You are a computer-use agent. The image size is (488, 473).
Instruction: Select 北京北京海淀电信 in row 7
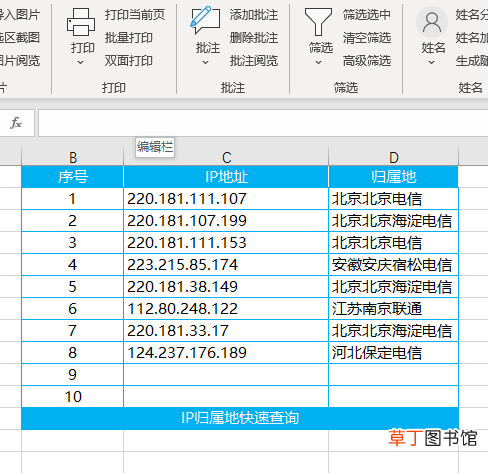[x=393, y=331]
